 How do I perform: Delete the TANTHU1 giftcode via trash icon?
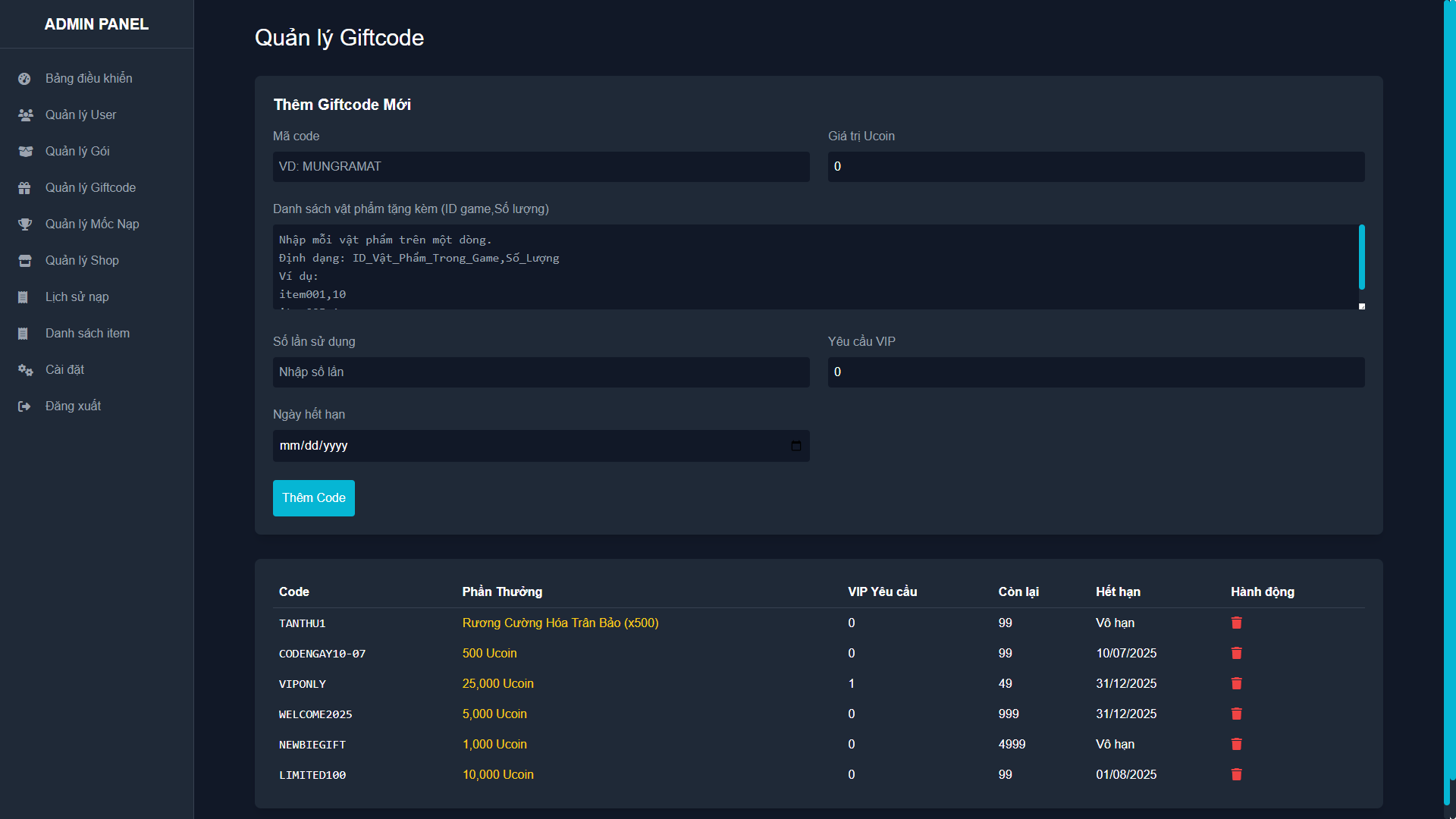[x=1236, y=623]
